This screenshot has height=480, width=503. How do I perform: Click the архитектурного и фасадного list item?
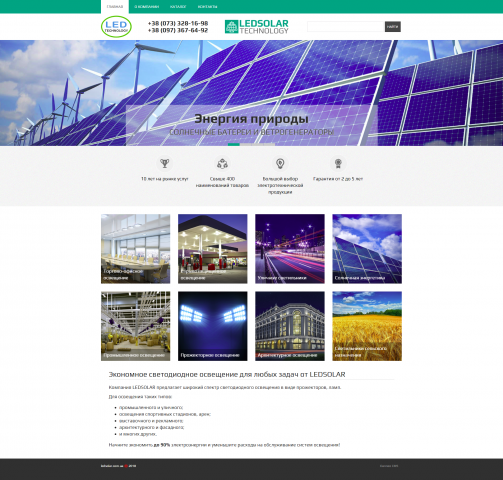(x=152, y=427)
